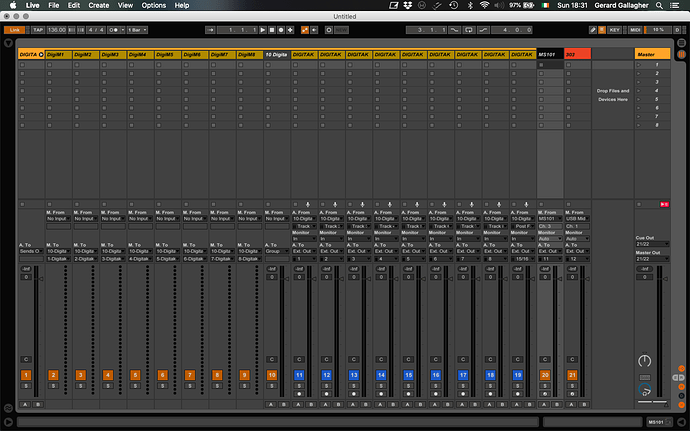Image resolution: width=690 pixels, height=431 pixels.
Task: Switch to Arrangement view selector
Action: click(682, 43)
